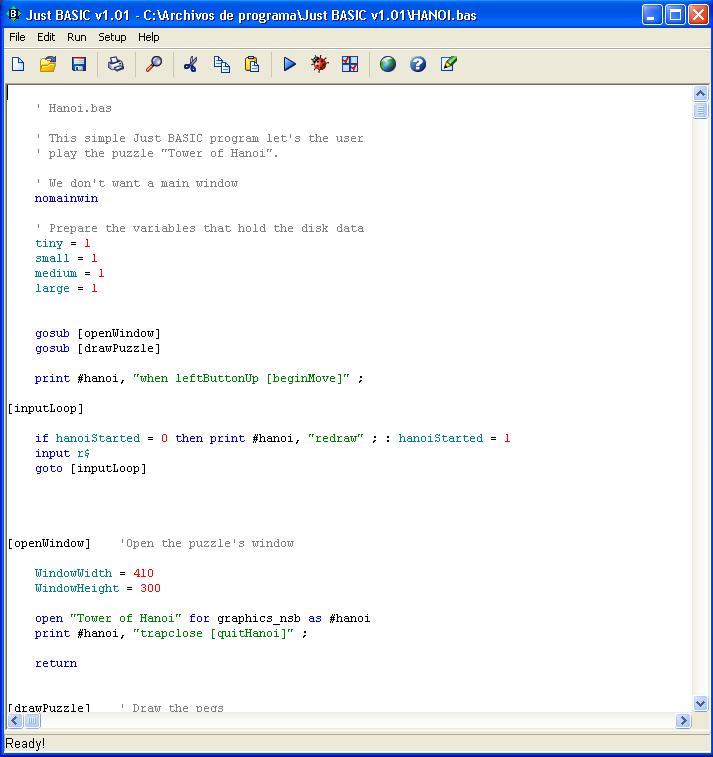Screen dimensions: 713x757
Task: Click the 'large = 1' code line
Action: pyautogui.click(x=66, y=288)
